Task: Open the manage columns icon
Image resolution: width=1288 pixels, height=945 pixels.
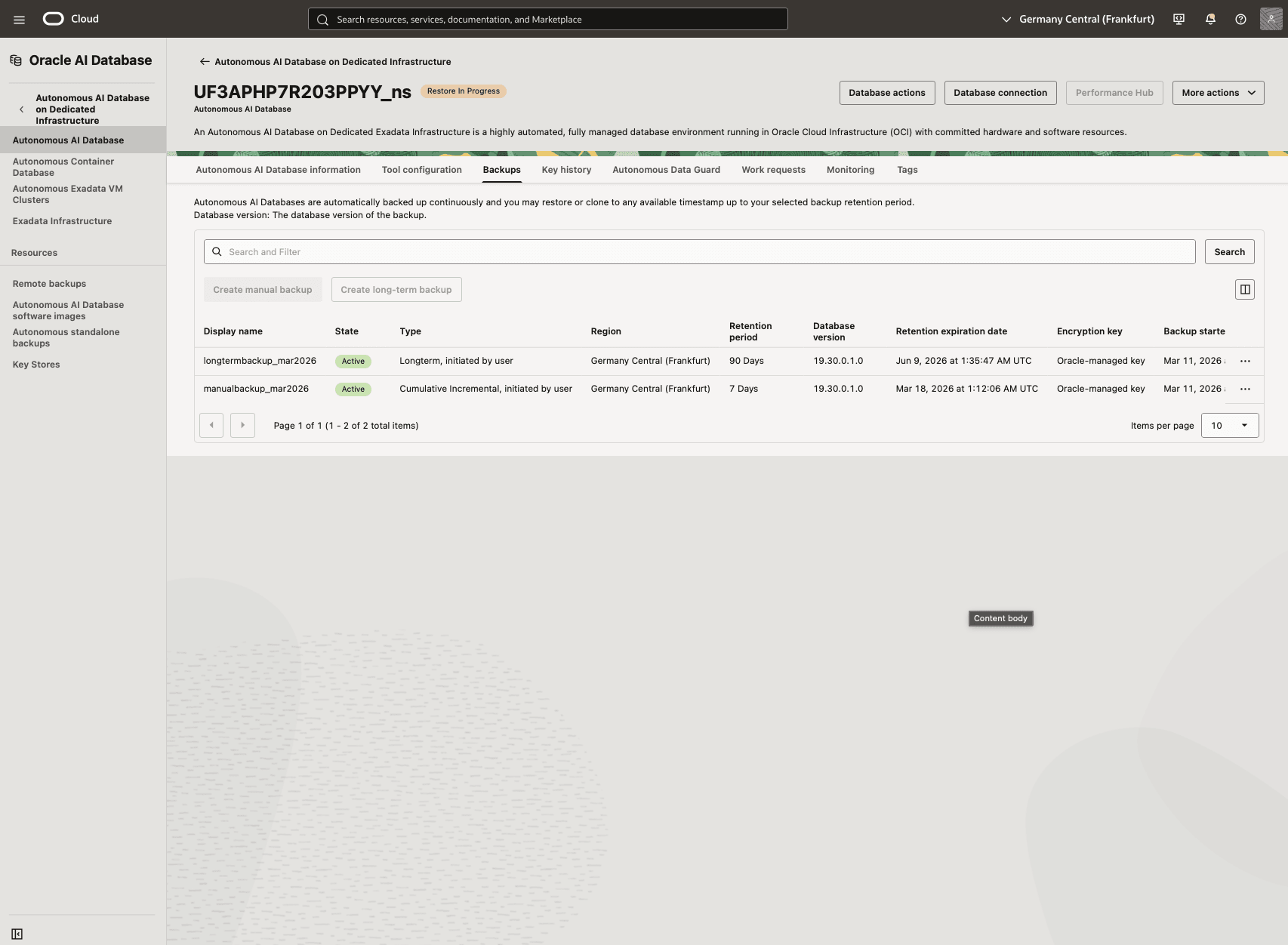Action: (x=1245, y=290)
